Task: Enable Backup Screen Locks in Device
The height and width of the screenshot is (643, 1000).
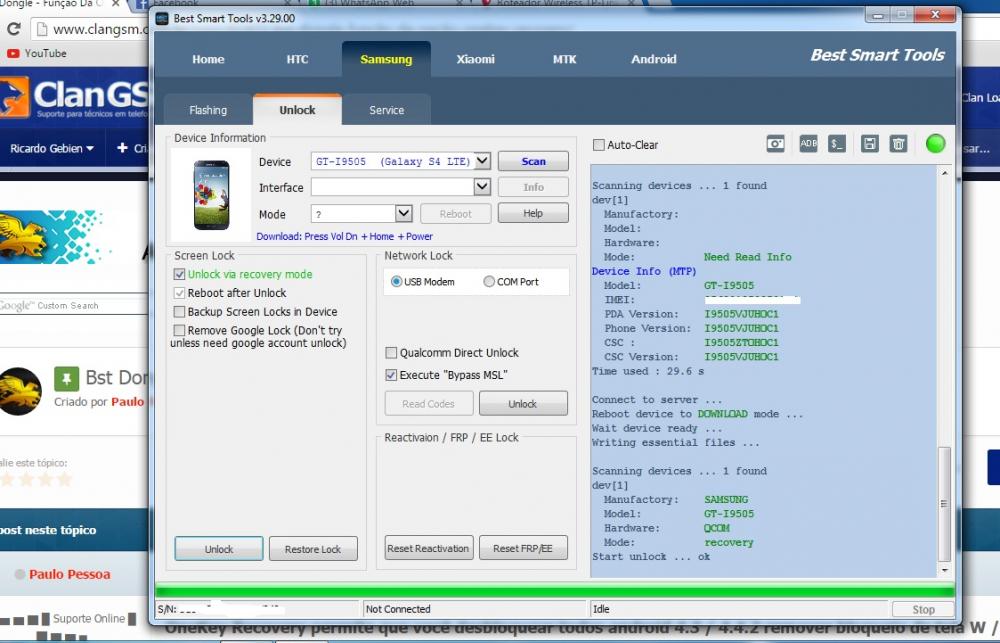Action: (179, 312)
